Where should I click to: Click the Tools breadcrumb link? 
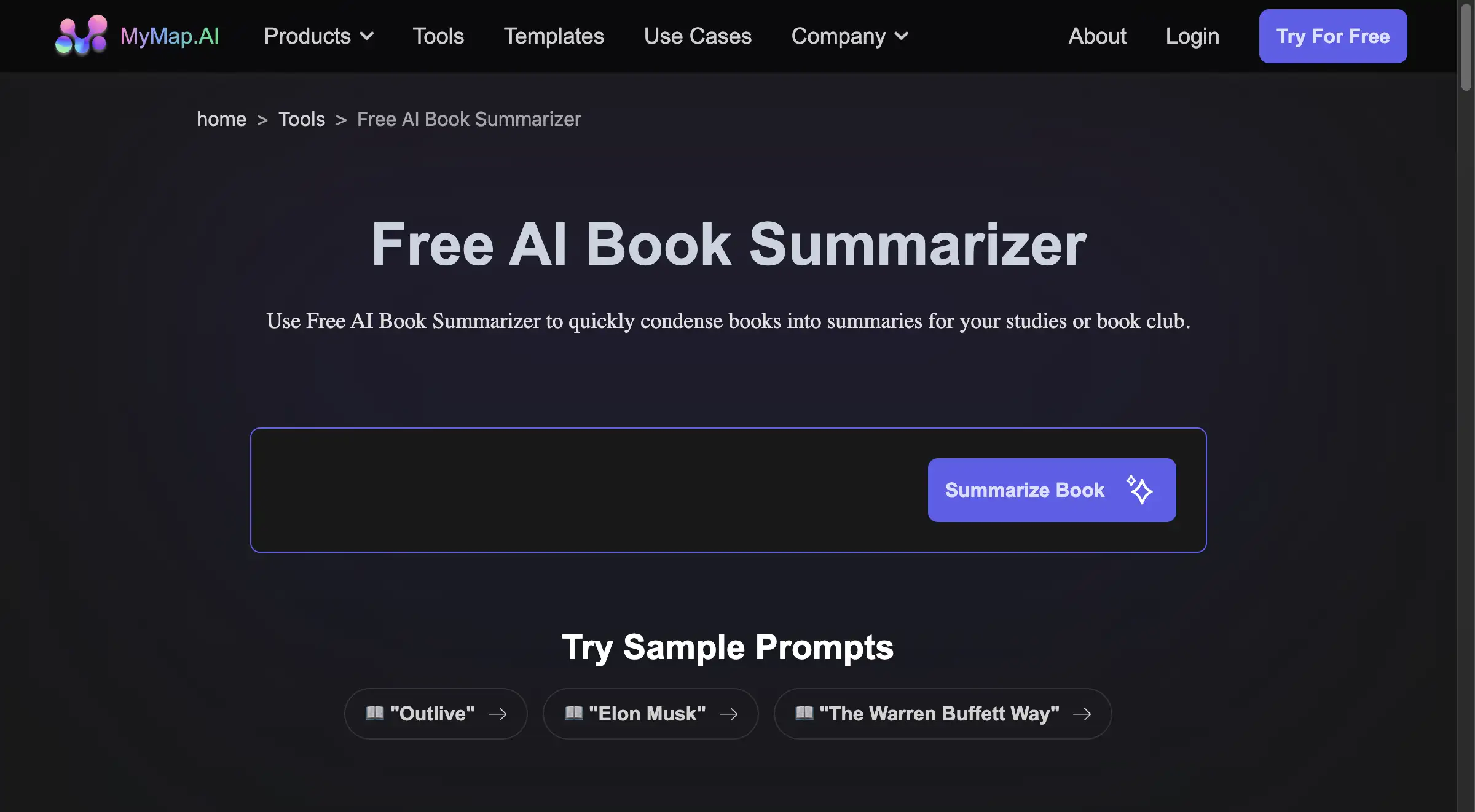click(300, 119)
